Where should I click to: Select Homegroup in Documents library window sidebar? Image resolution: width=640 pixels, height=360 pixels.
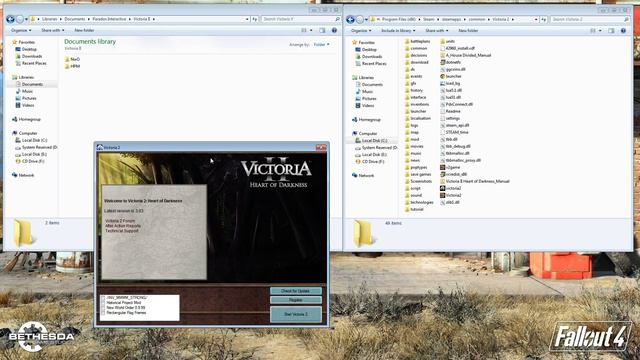(27, 119)
